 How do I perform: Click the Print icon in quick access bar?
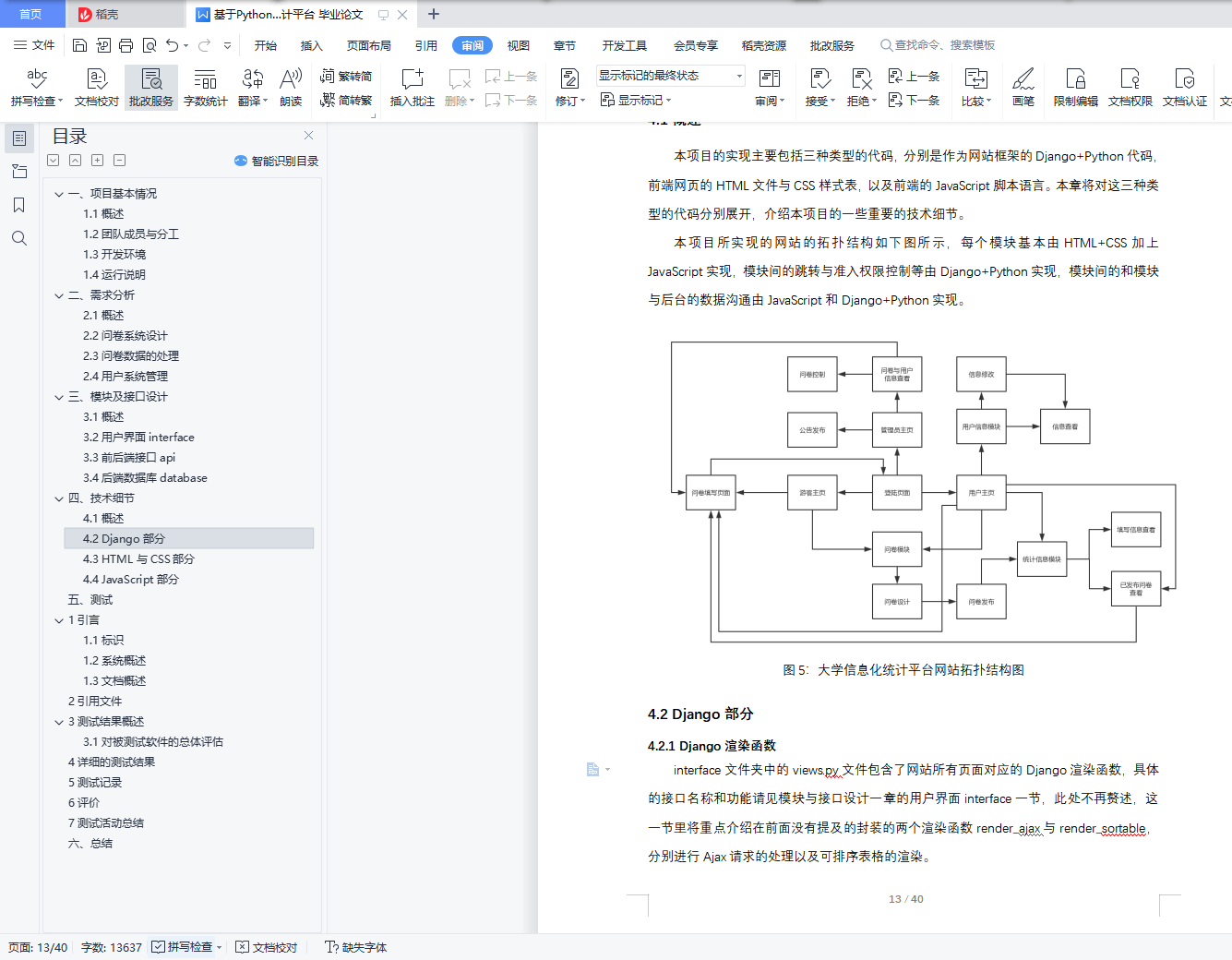126,45
